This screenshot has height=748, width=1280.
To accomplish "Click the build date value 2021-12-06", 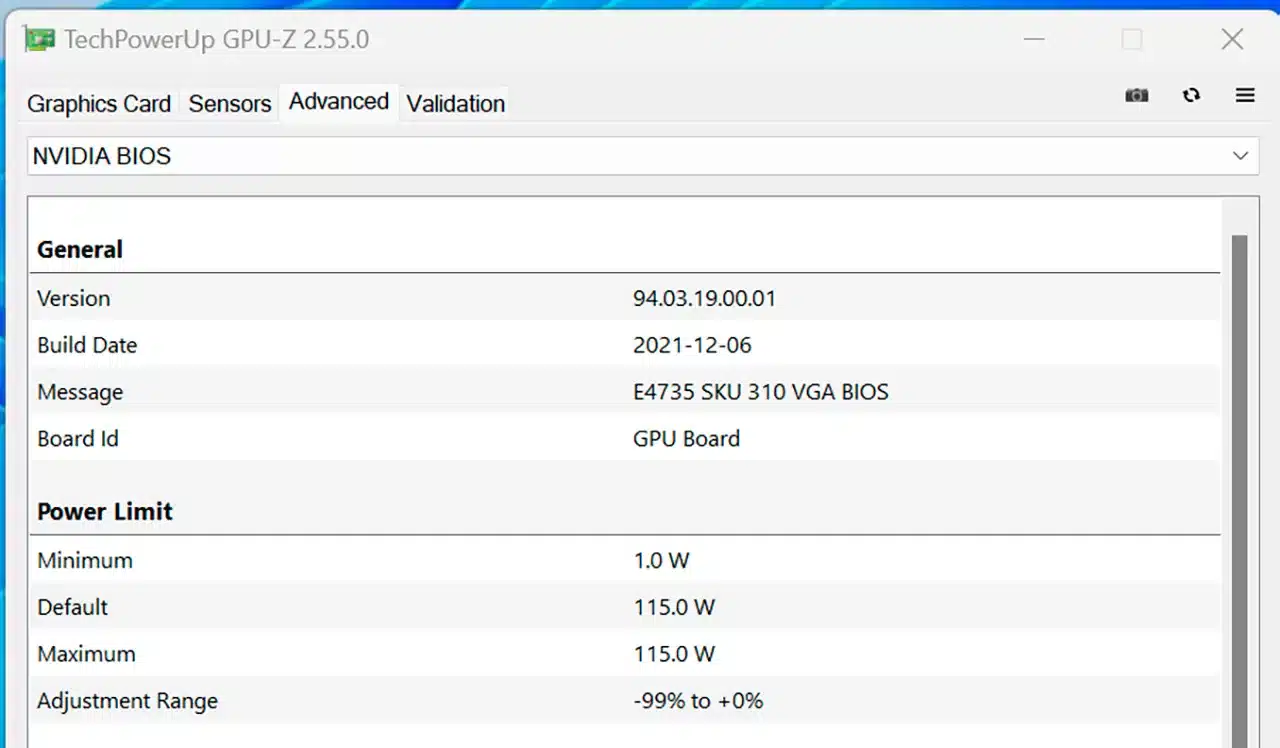I will tap(692, 345).
